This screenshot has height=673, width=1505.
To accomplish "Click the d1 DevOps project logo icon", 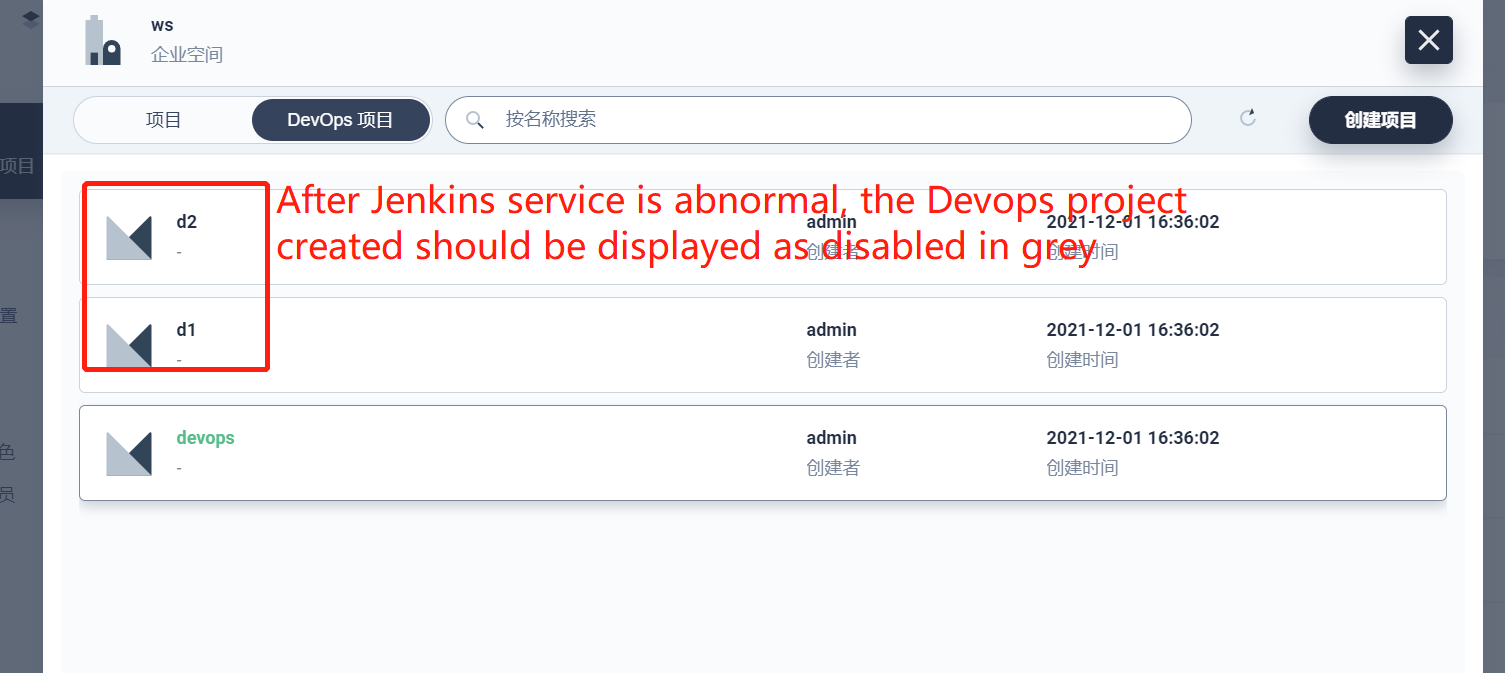I will [130, 345].
